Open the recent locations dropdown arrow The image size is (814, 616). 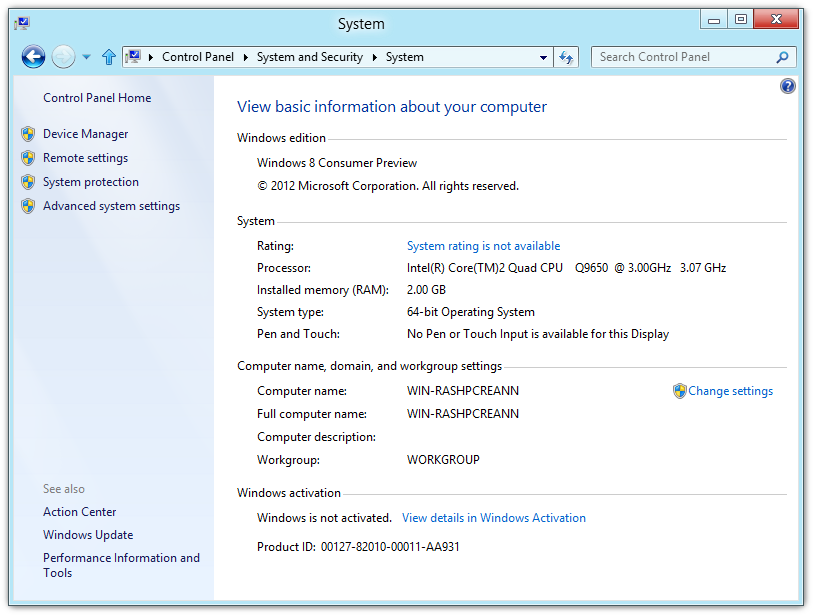(86, 57)
